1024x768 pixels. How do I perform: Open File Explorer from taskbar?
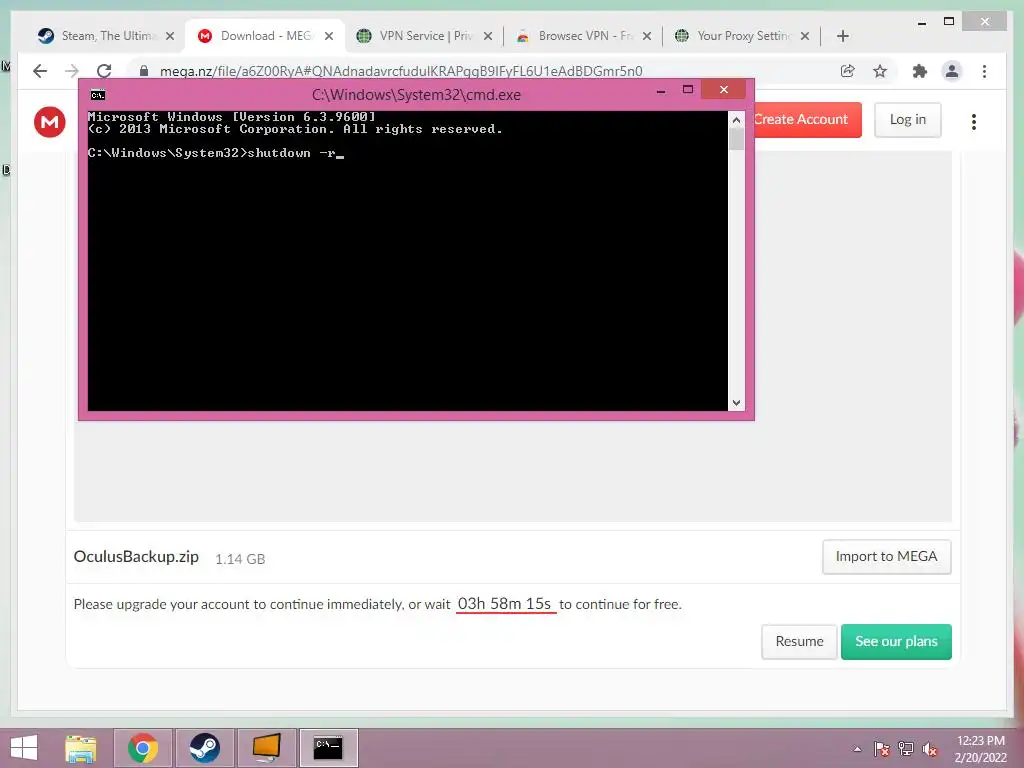point(81,748)
